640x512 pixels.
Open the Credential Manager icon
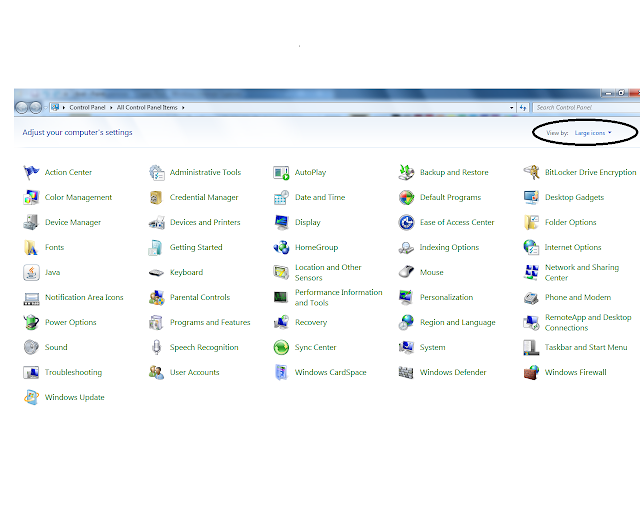156,198
